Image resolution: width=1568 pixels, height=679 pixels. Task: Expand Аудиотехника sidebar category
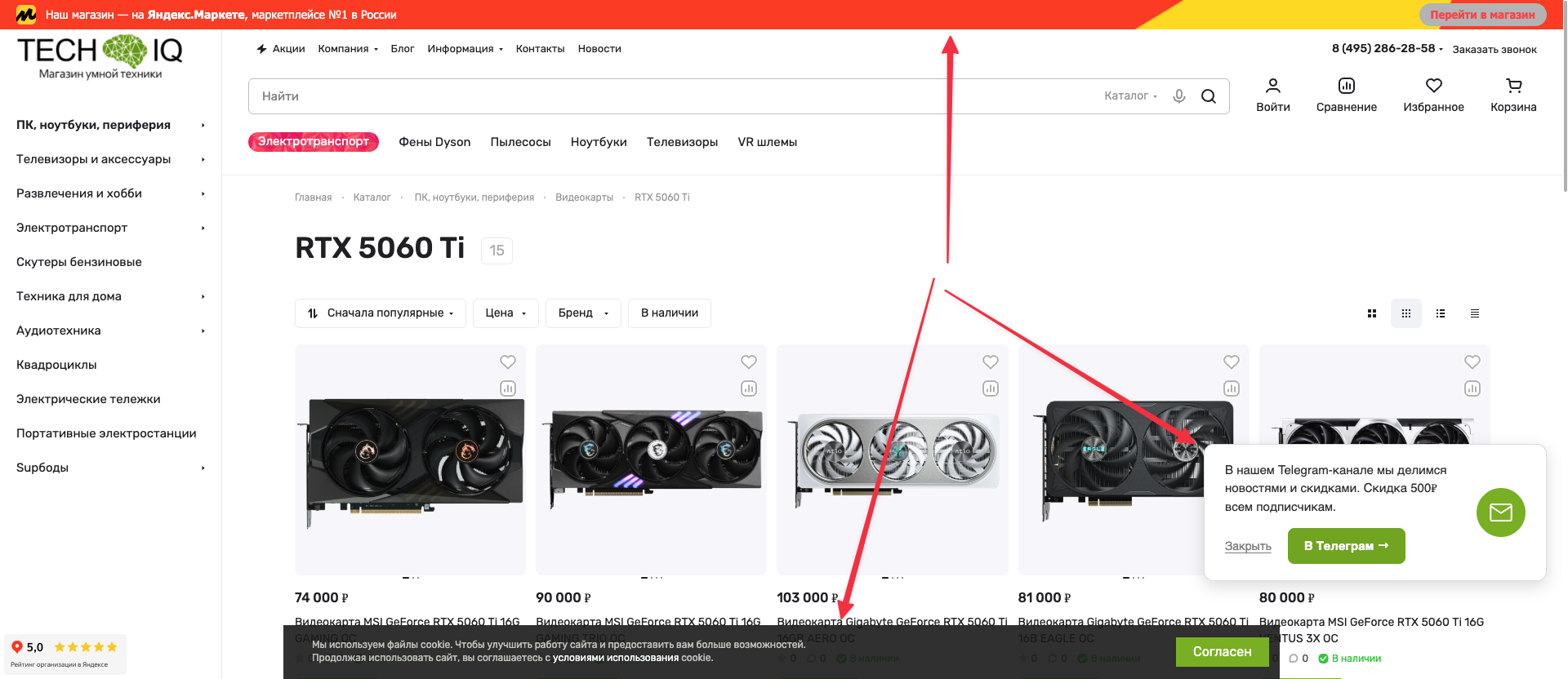point(110,331)
